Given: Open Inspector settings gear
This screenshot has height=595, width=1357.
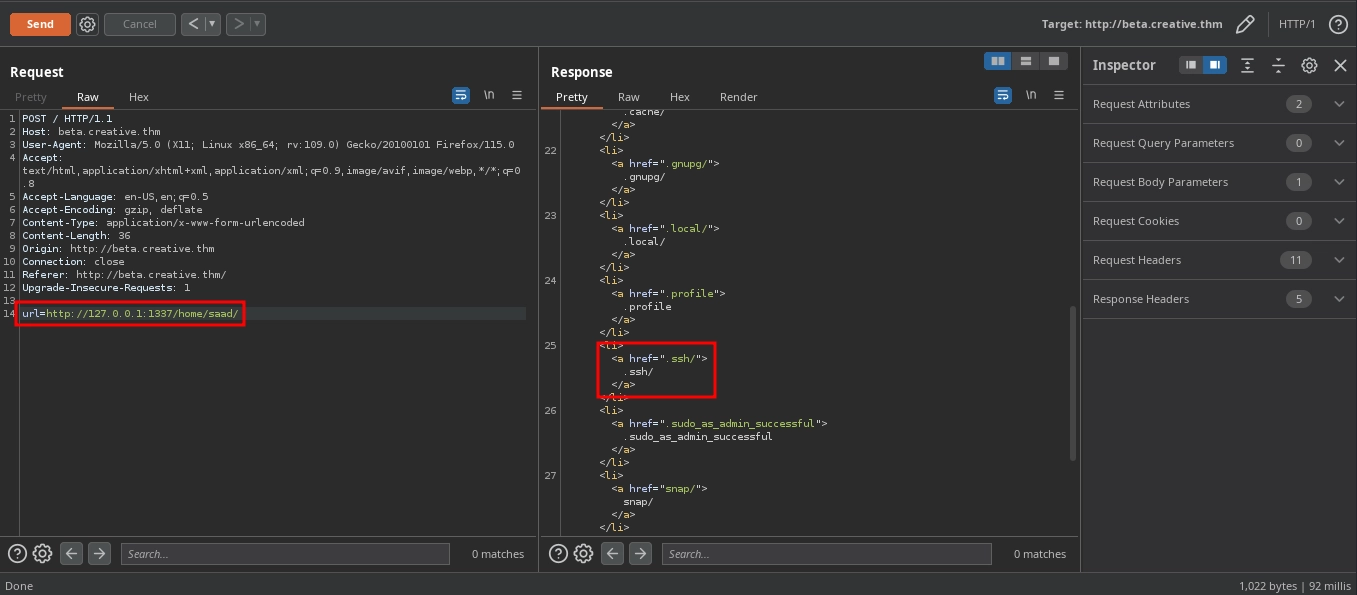Looking at the screenshot, I should pos(1309,65).
